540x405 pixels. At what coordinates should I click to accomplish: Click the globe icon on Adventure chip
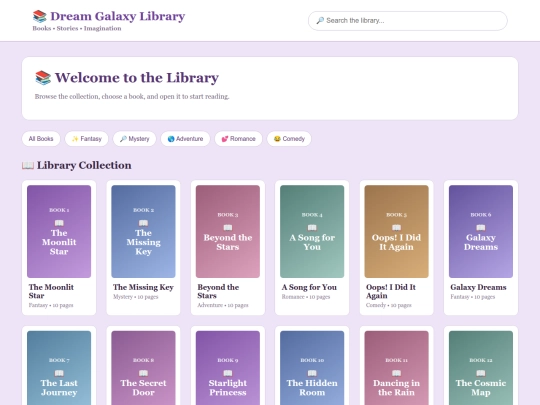click(171, 139)
